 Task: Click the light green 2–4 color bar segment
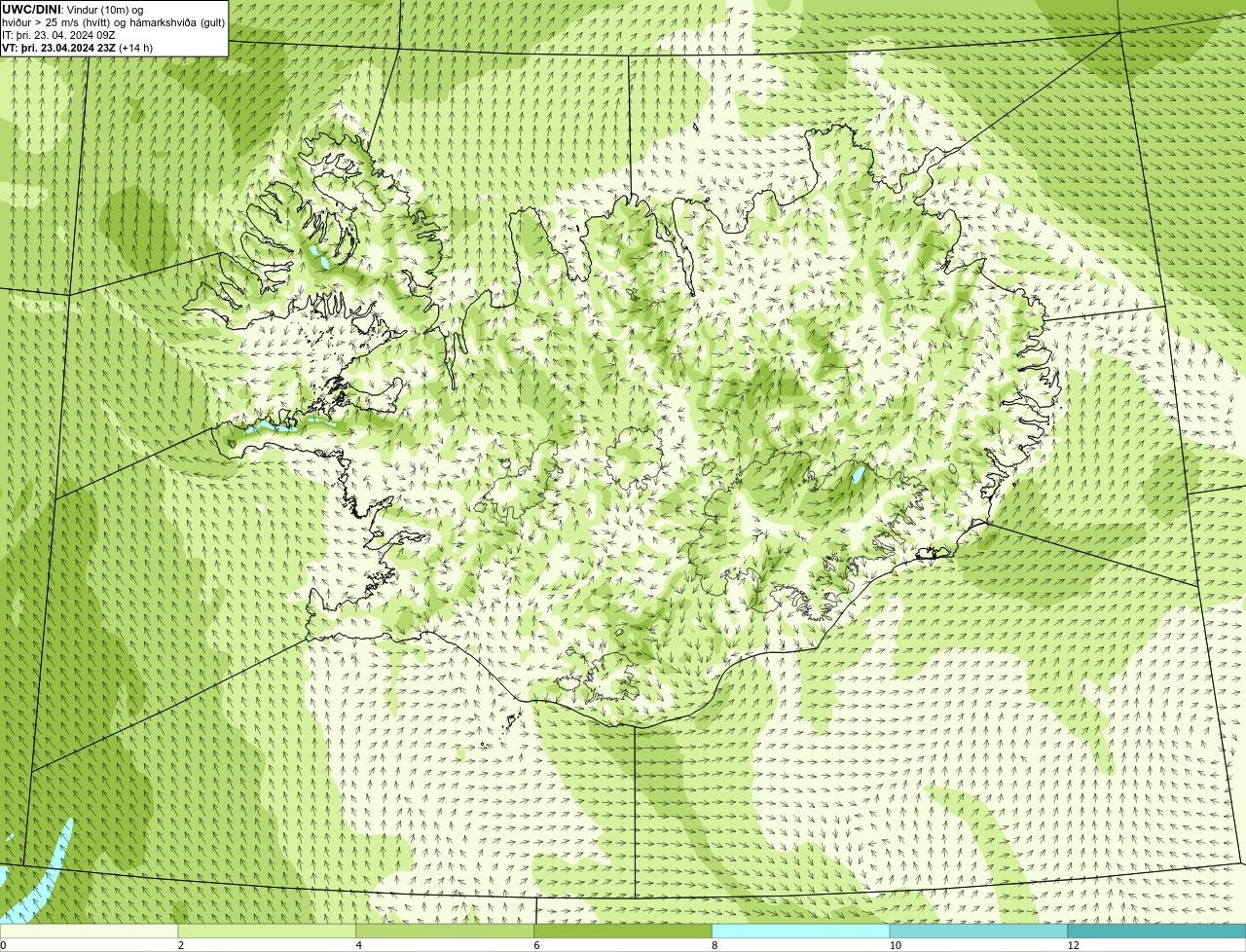tap(267, 932)
